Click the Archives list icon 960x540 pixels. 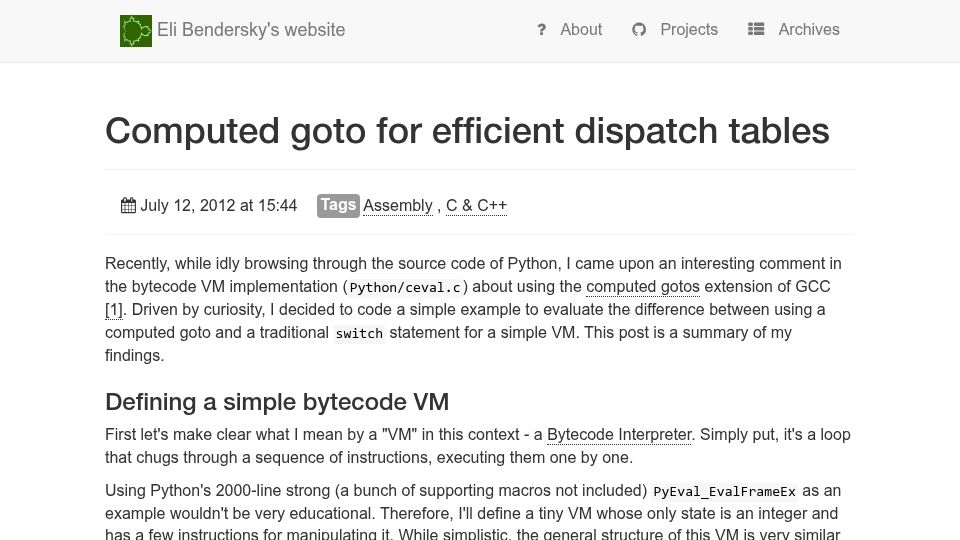point(756,29)
